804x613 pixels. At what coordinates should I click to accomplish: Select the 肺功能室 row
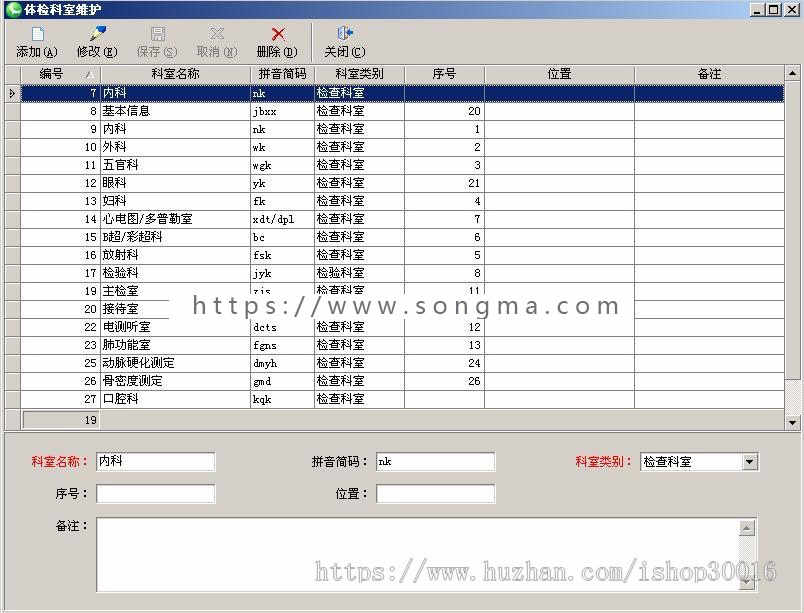(x=402, y=345)
